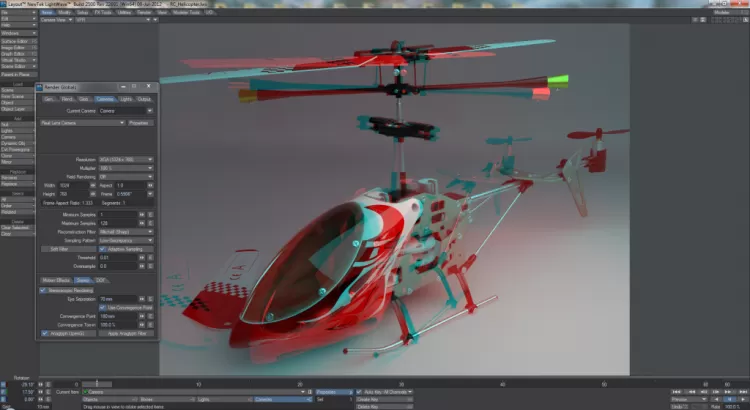Image resolution: width=750 pixels, height=410 pixels.
Task: Click the Aspect value spinner arrows
Action: coord(150,185)
